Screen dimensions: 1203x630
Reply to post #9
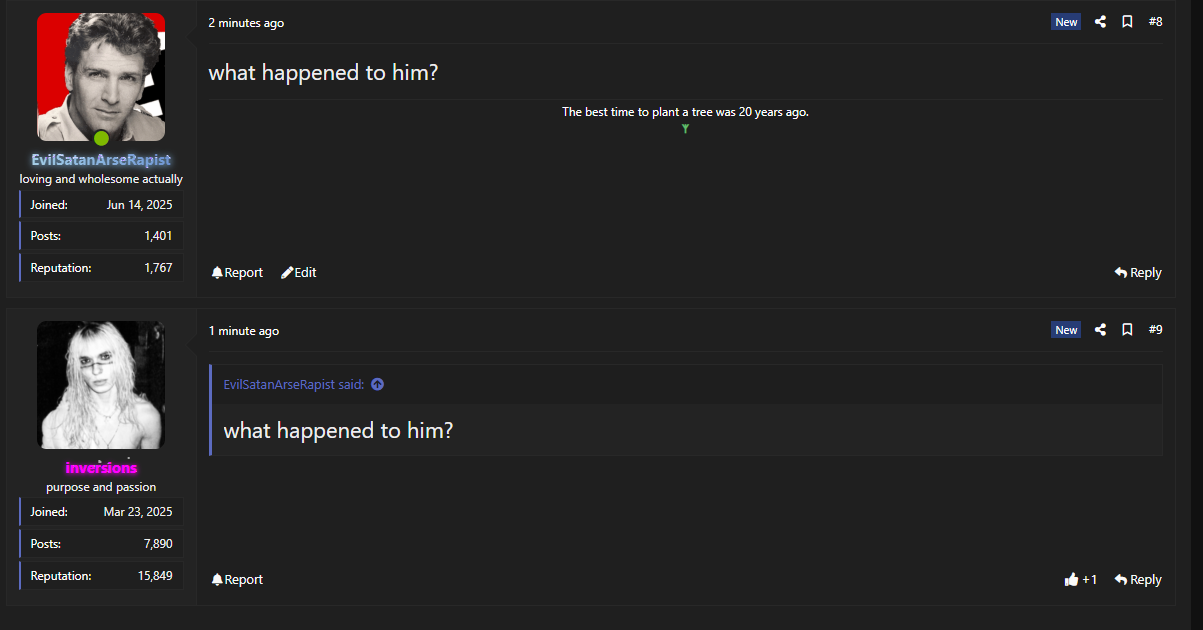(x=1138, y=580)
